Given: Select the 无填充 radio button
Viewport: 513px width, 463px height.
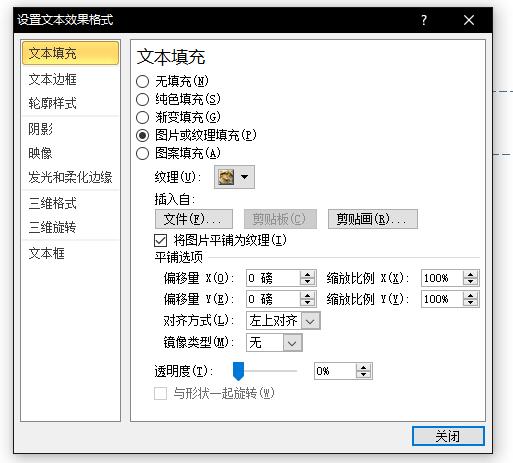Looking at the screenshot, I should 142,81.
